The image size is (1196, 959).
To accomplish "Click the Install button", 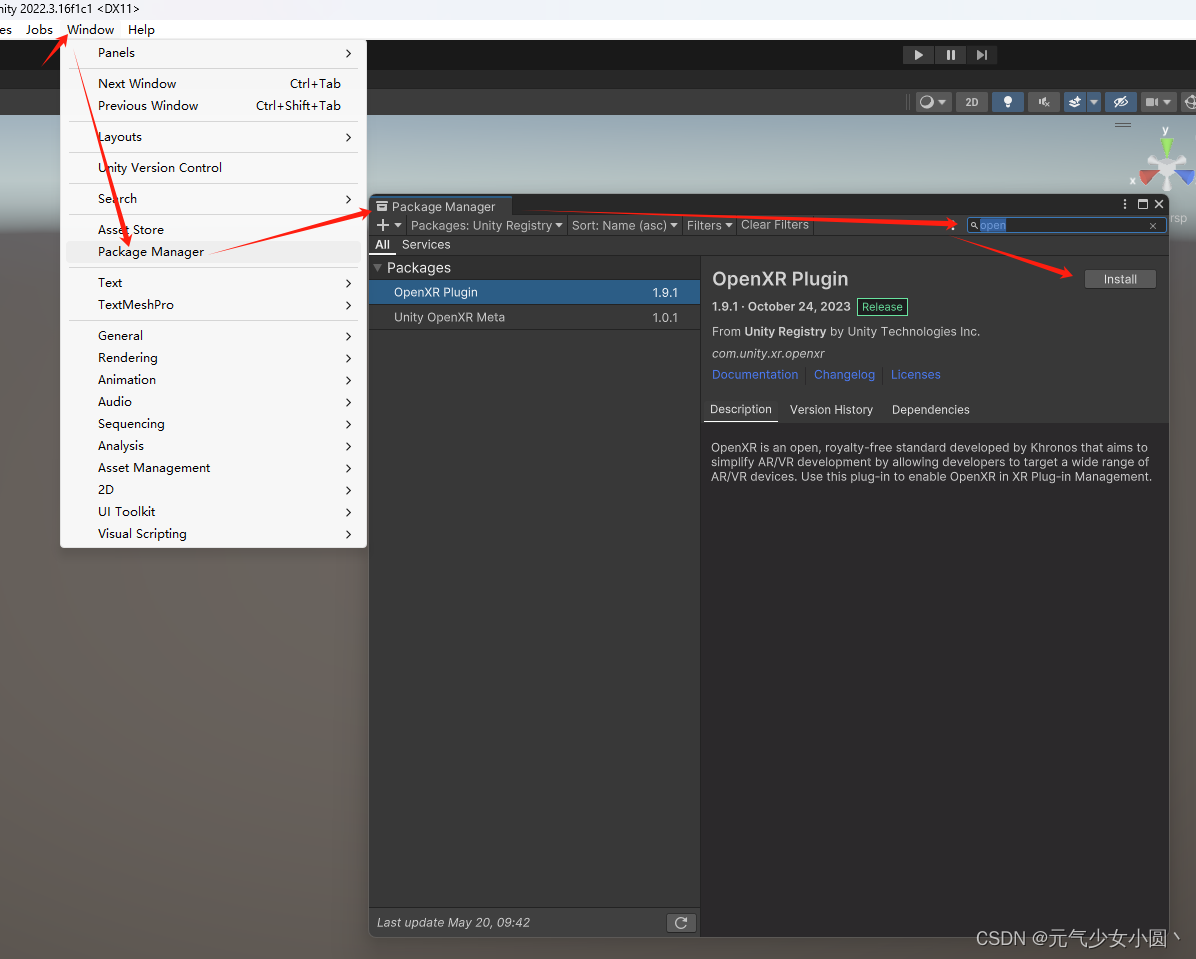I will 1120,279.
